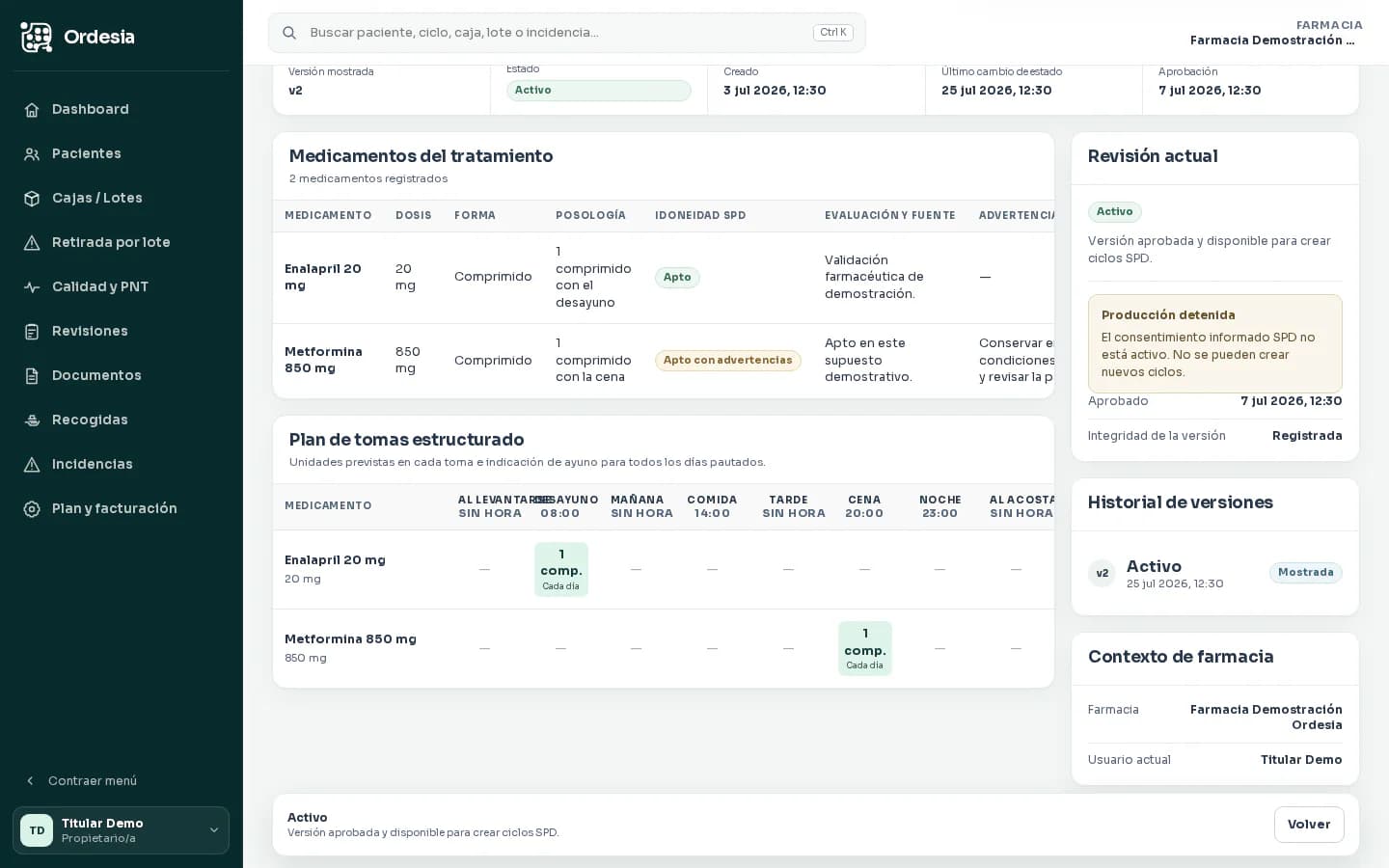Open Dashboard via its home icon
This screenshot has height=868, width=1389.
(x=32, y=109)
